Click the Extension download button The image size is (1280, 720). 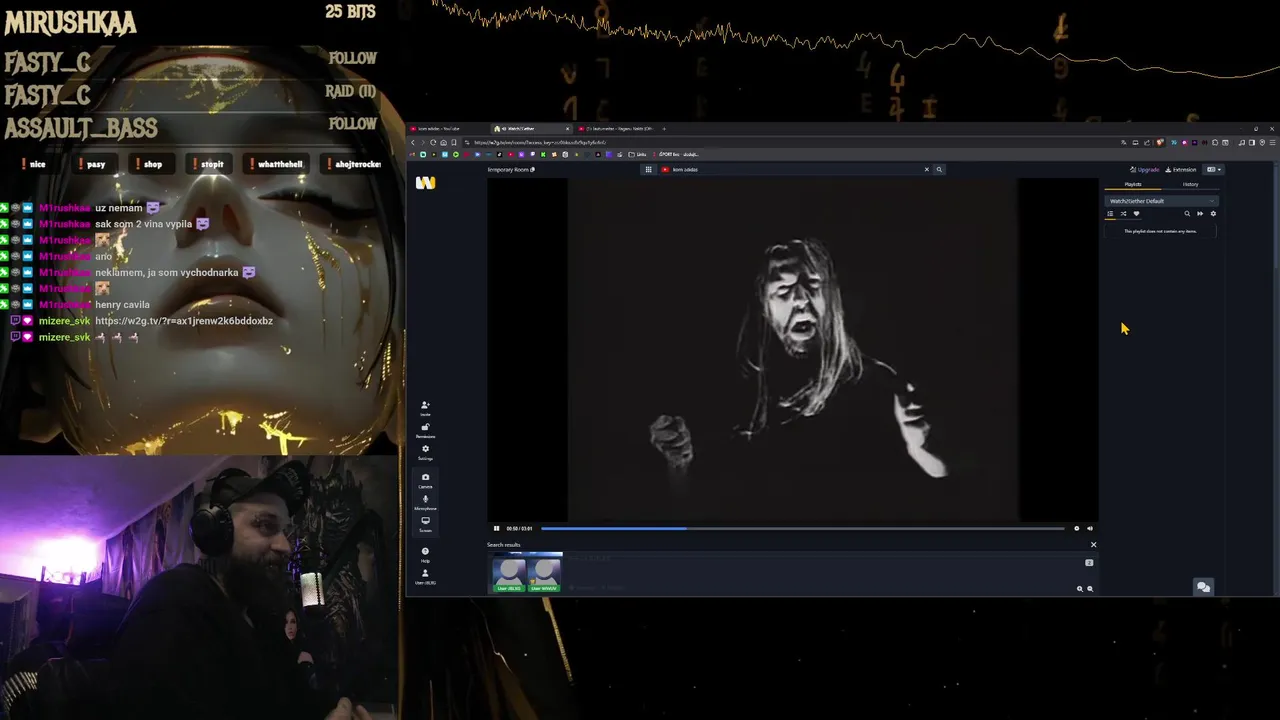coord(1181,169)
